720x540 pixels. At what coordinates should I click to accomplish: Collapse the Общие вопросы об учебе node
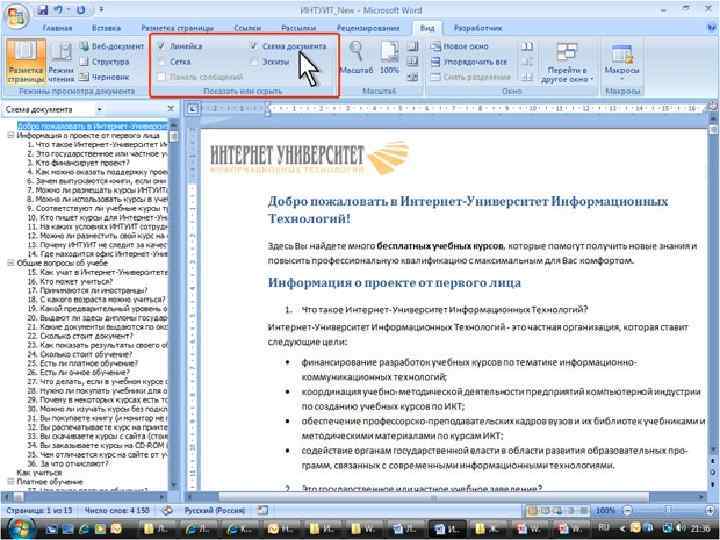[x=10, y=263]
